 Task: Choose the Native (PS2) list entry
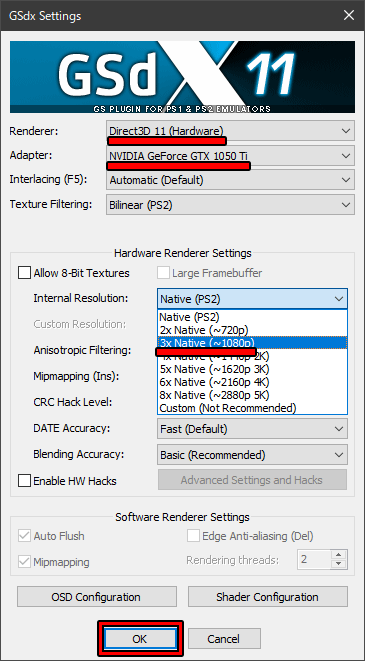pyautogui.click(x=252, y=316)
